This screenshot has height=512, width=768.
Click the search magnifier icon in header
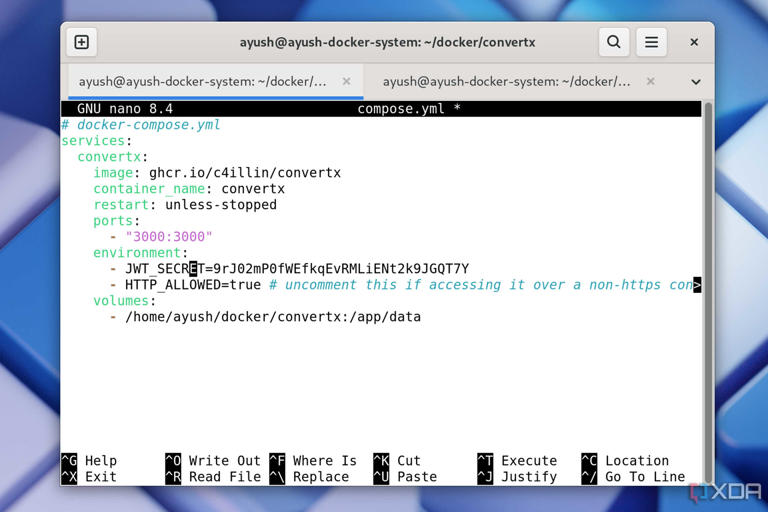pos(614,42)
